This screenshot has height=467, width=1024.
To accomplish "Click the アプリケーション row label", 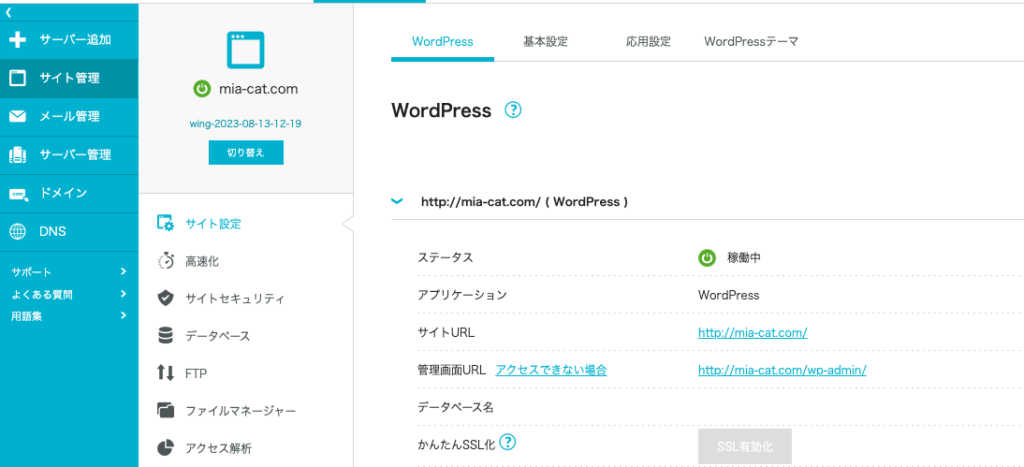I will [462, 295].
